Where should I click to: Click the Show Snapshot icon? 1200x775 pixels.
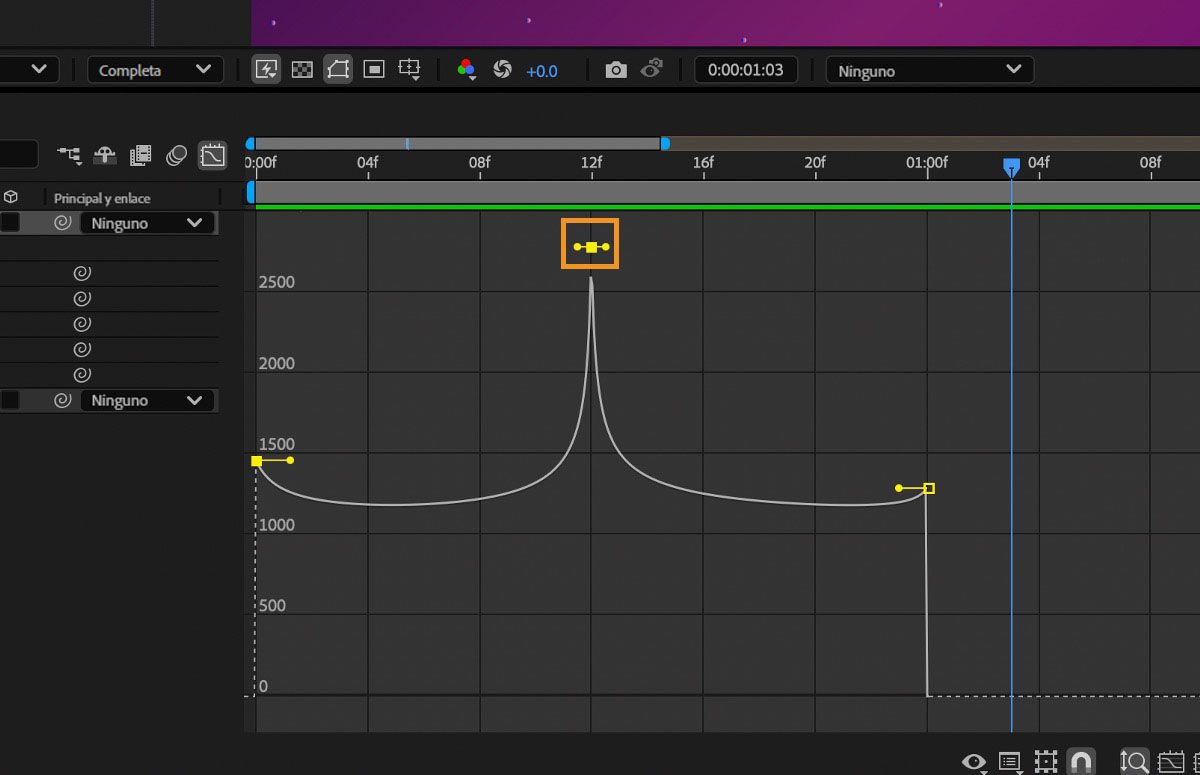click(x=652, y=69)
